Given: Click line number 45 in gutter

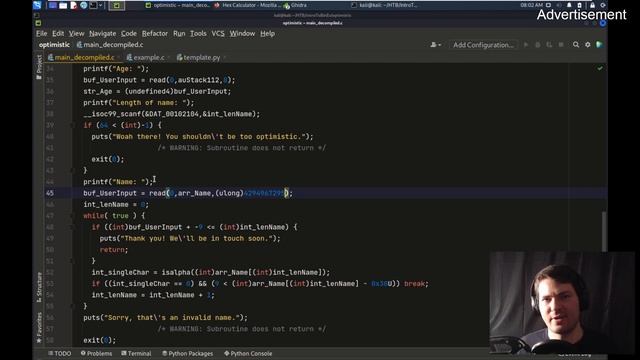Looking at the screenshot, I should [50, 193].
